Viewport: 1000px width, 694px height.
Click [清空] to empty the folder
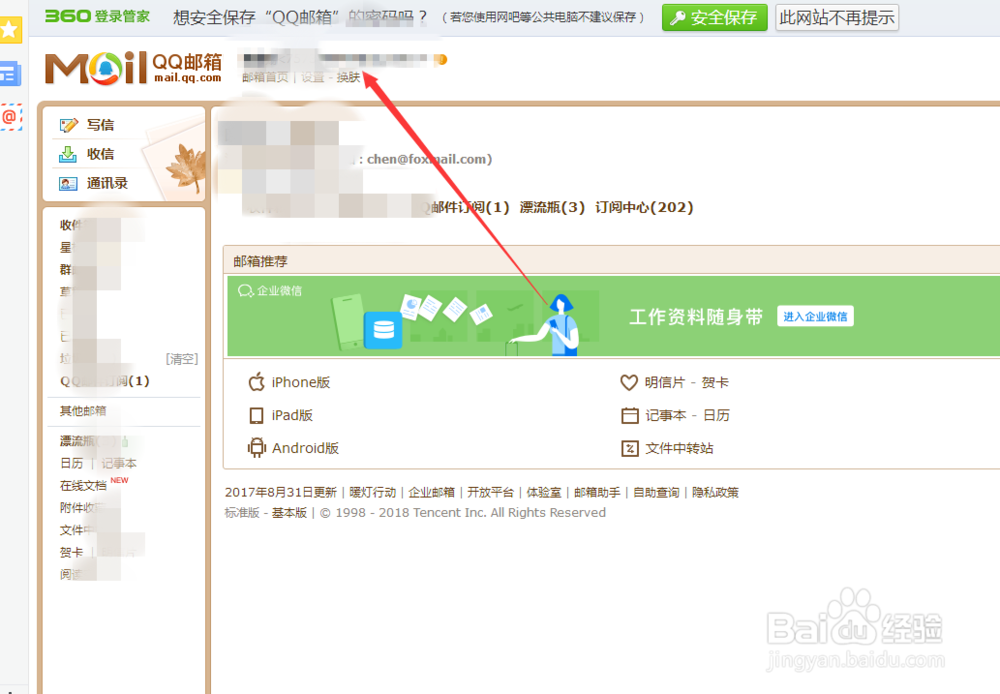[x=182, y=359]
